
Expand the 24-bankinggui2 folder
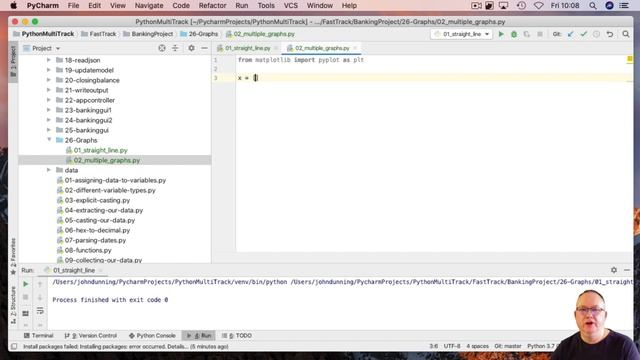(x=49, y=120)
